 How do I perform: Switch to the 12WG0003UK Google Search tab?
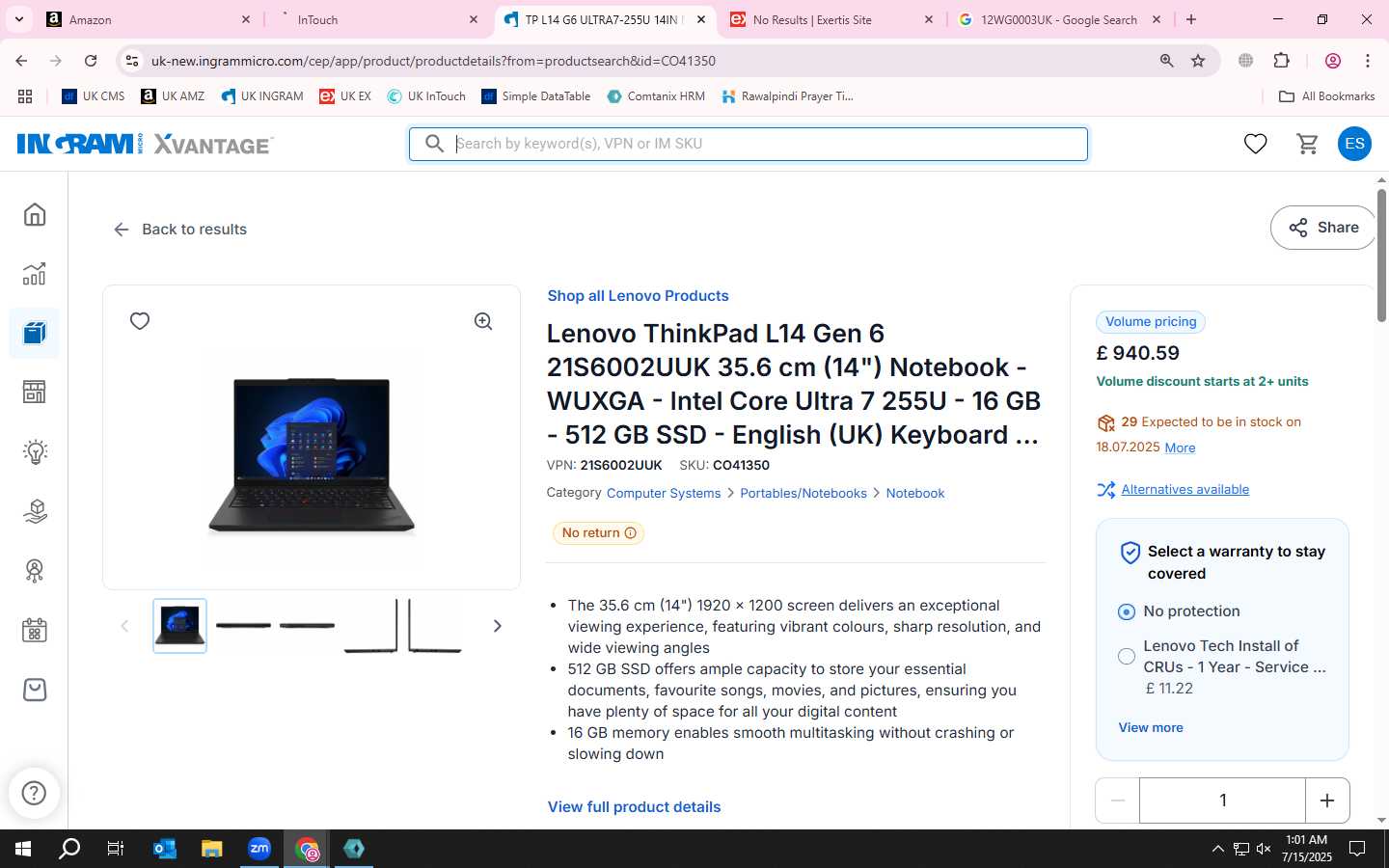coord(1060,19)
